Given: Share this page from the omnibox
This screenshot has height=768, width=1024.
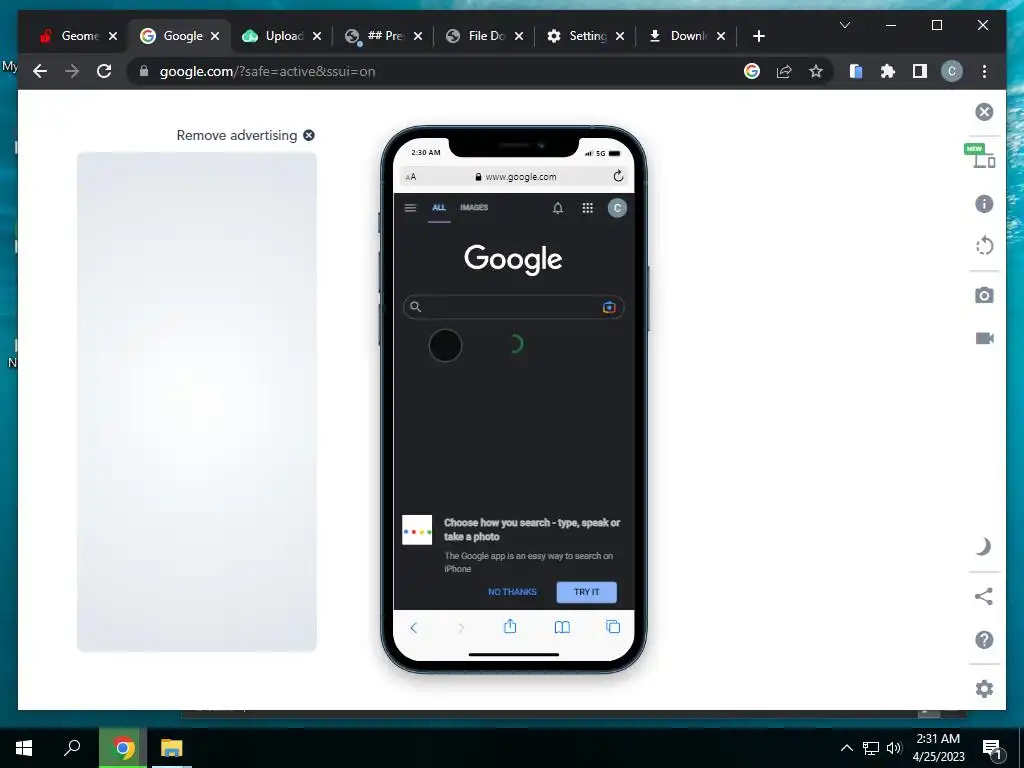Looking at the screenshot, I should (784, 71).
